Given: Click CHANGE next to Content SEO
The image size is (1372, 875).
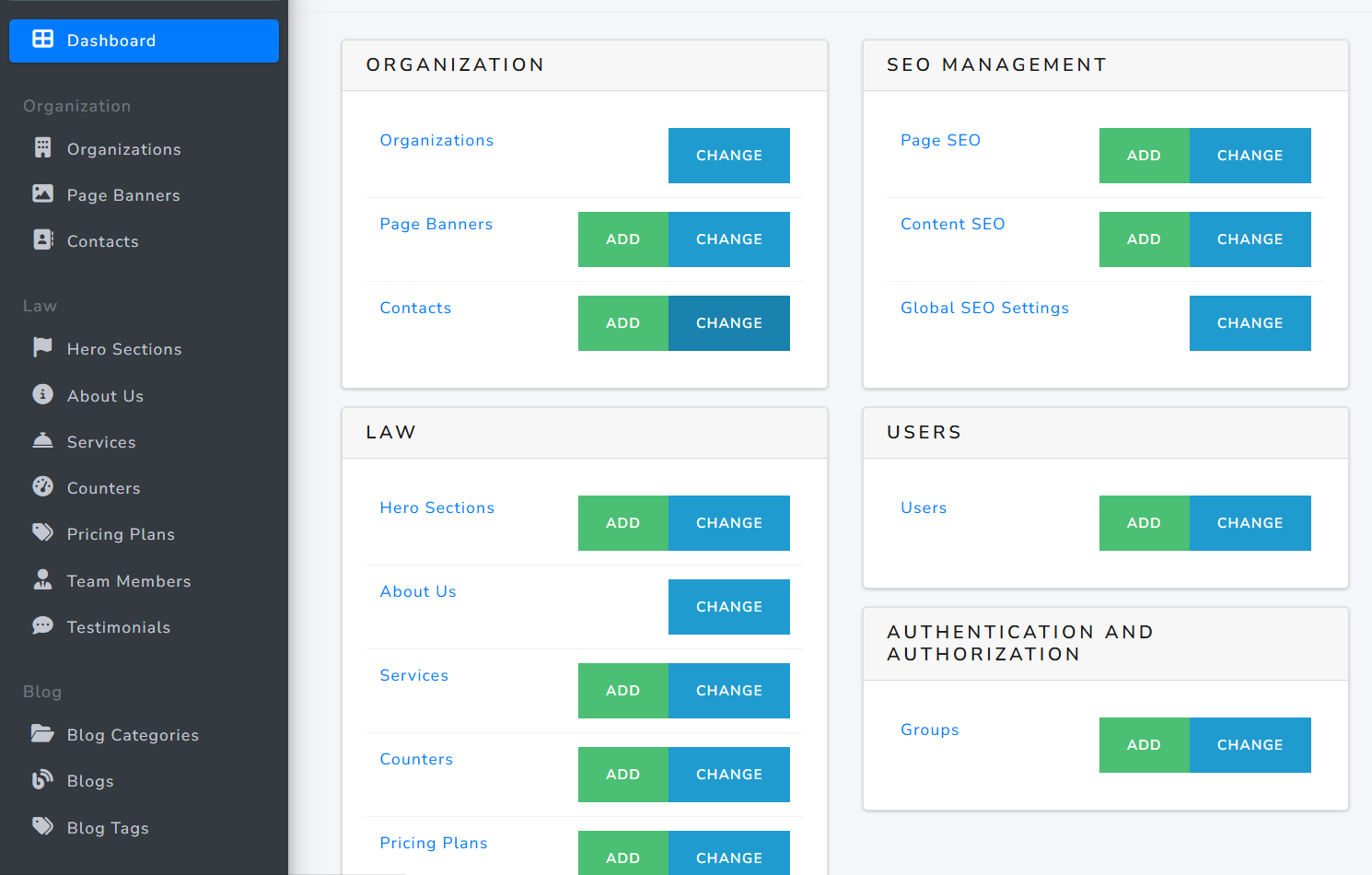Looking at the screenshot, I should tap(1250, 239).
